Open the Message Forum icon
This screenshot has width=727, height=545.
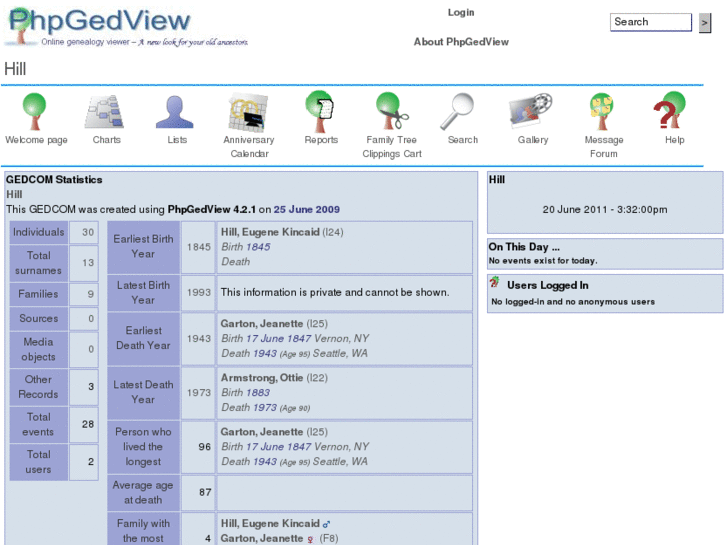(x=602, y=111)
